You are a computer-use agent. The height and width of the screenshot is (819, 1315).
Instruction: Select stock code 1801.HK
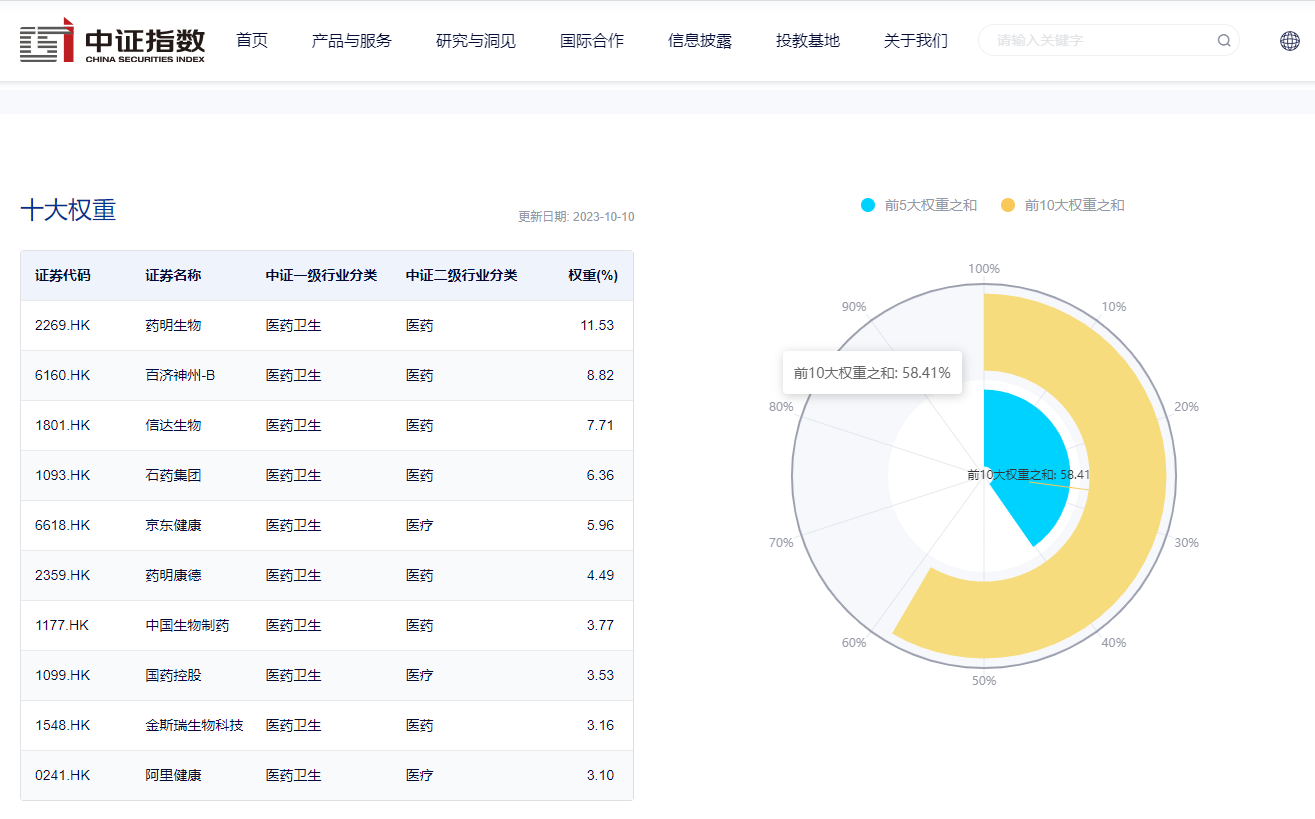pos(62,425)
